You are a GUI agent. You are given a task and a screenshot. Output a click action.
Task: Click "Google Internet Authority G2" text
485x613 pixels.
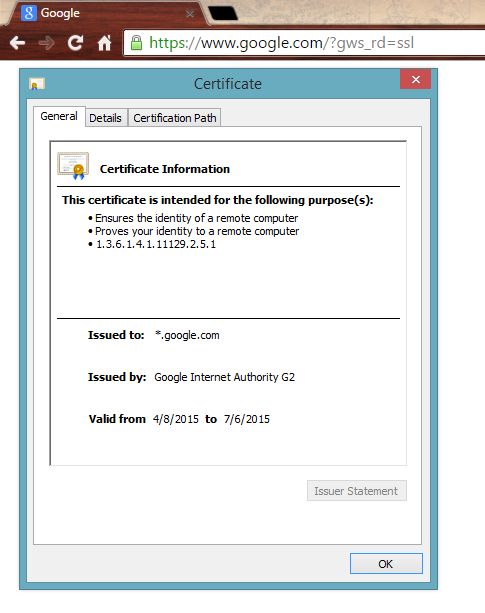(x=224, y=377)
